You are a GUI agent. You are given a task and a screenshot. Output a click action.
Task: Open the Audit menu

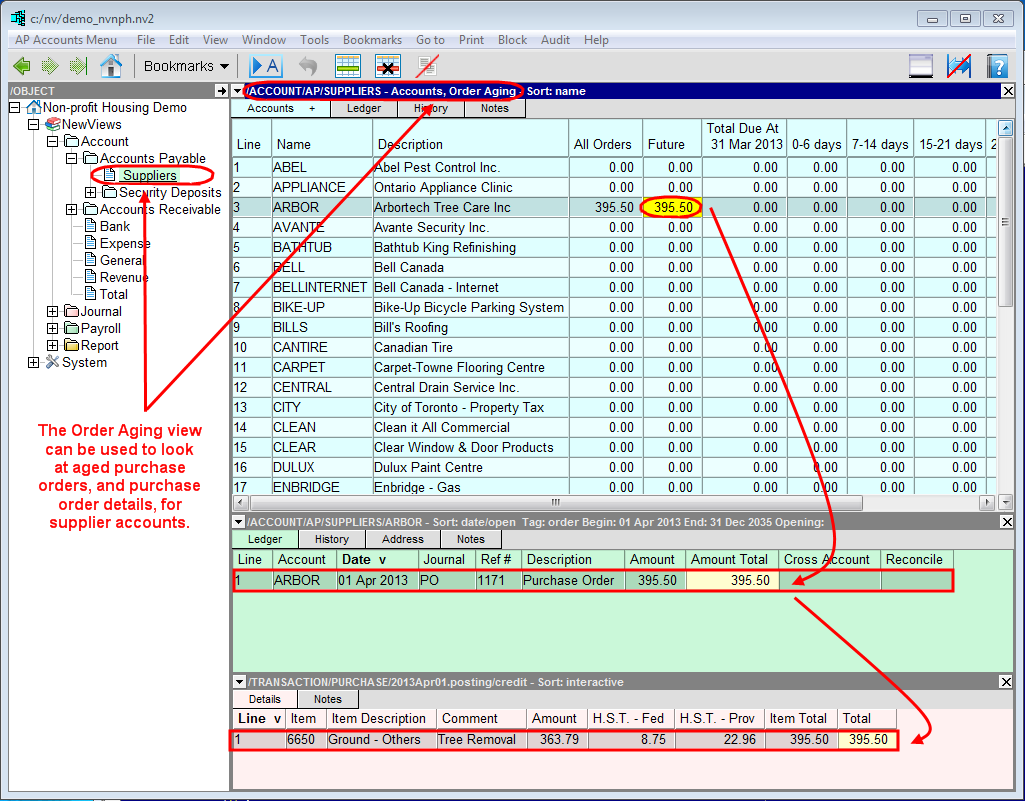pyautogui.click(x=555, y=40)
